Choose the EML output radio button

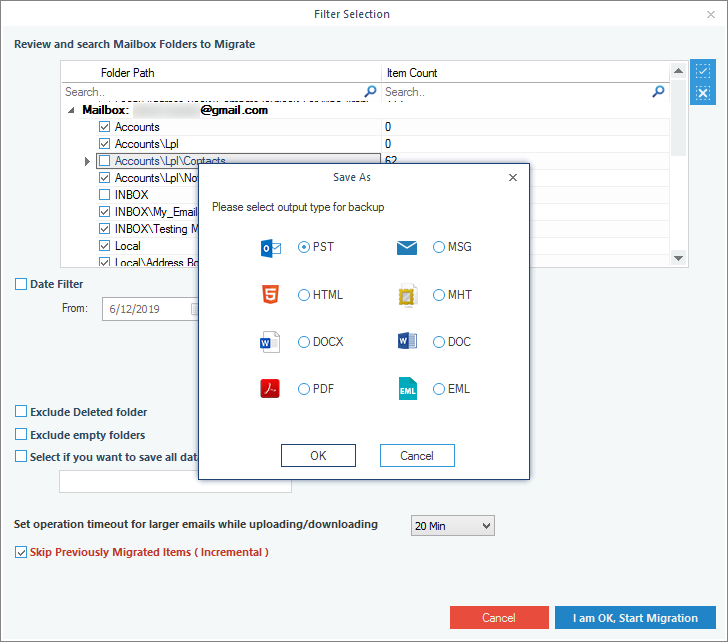coord(439,389)
